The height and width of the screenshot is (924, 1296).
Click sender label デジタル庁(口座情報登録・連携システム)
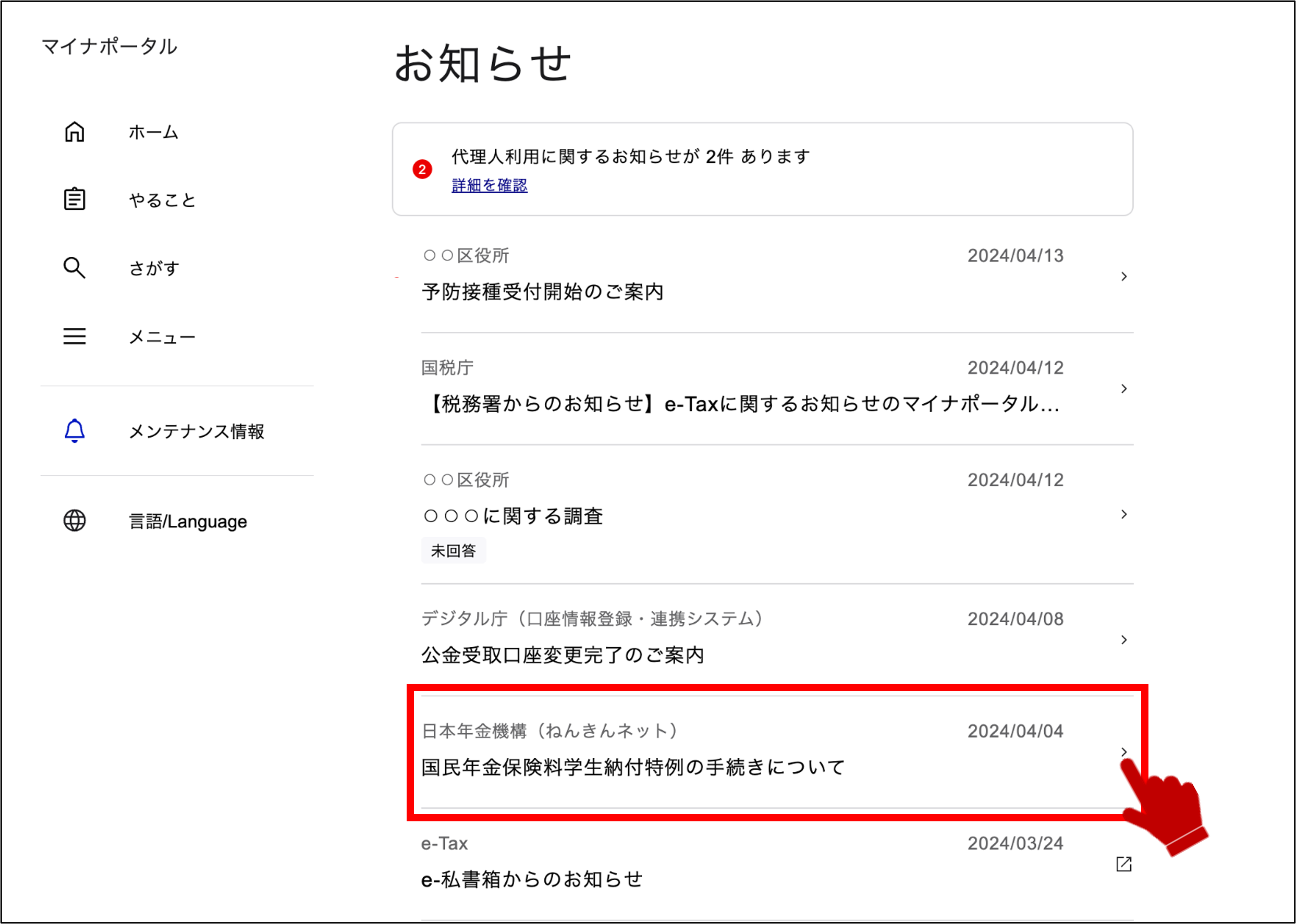(592, 619)
